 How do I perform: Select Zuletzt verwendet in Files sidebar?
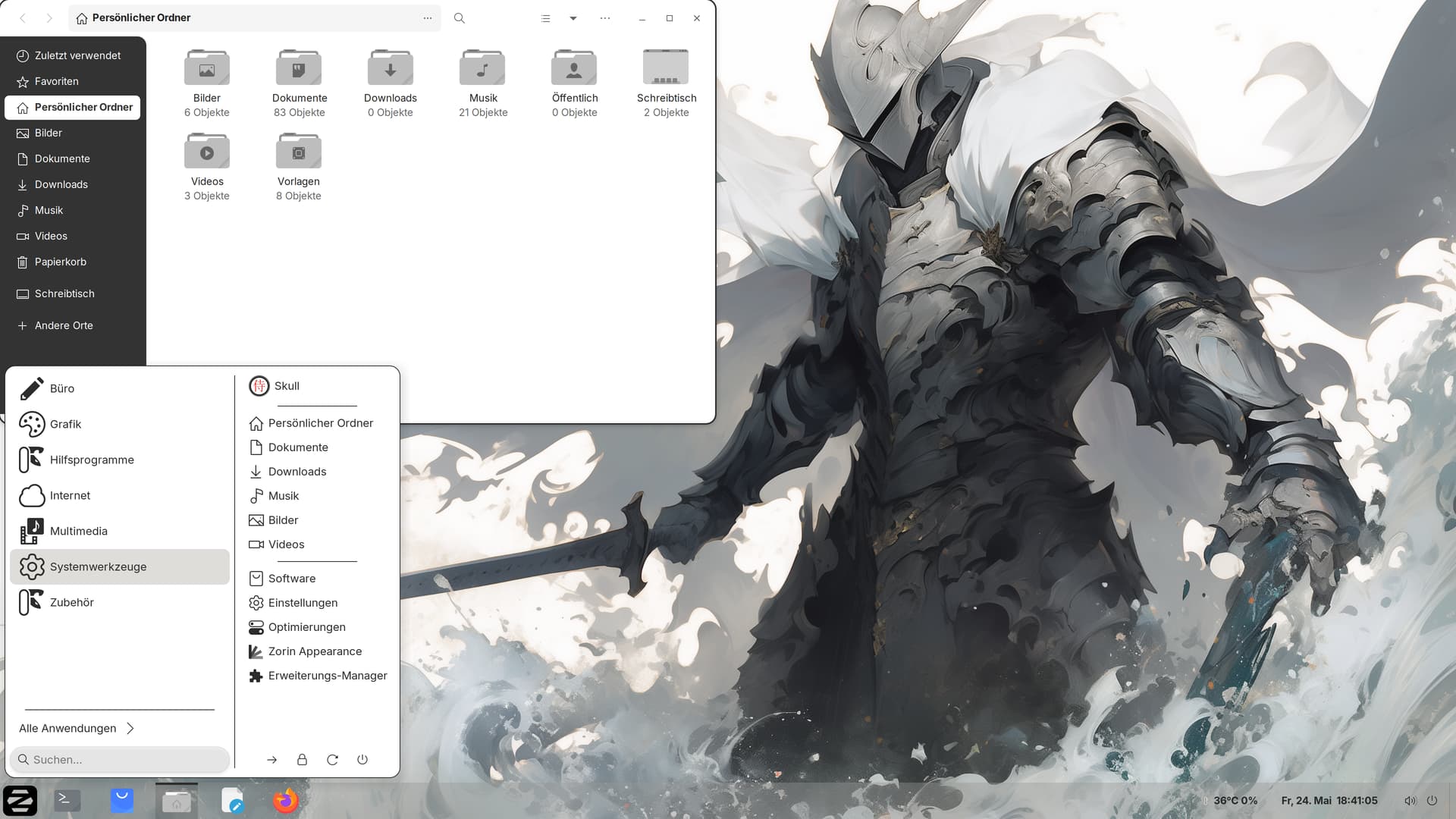click(73, 55)
